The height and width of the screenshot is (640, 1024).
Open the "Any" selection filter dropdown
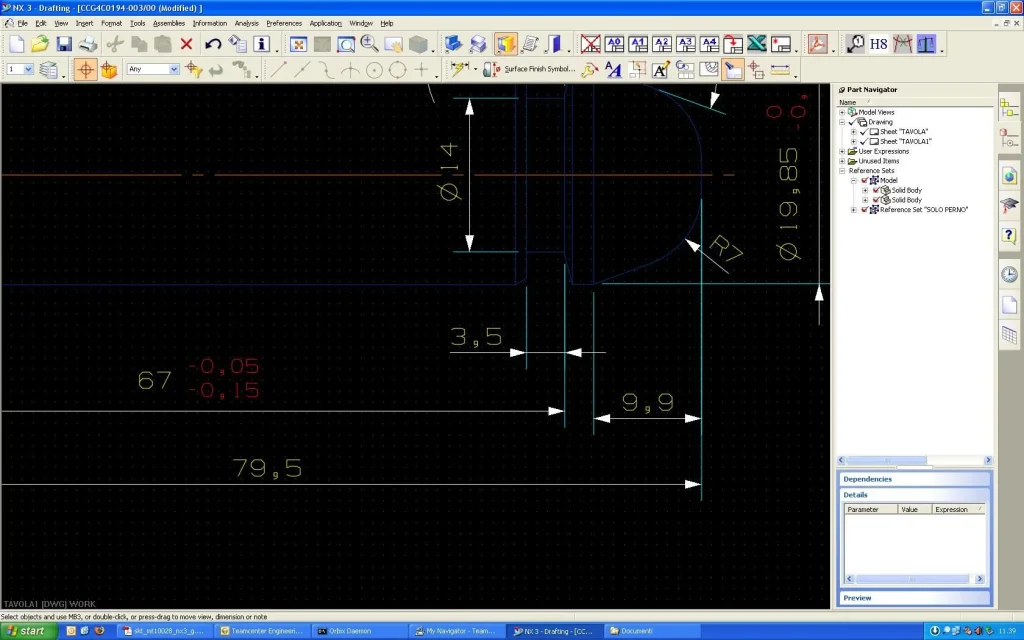click(174, 69)
